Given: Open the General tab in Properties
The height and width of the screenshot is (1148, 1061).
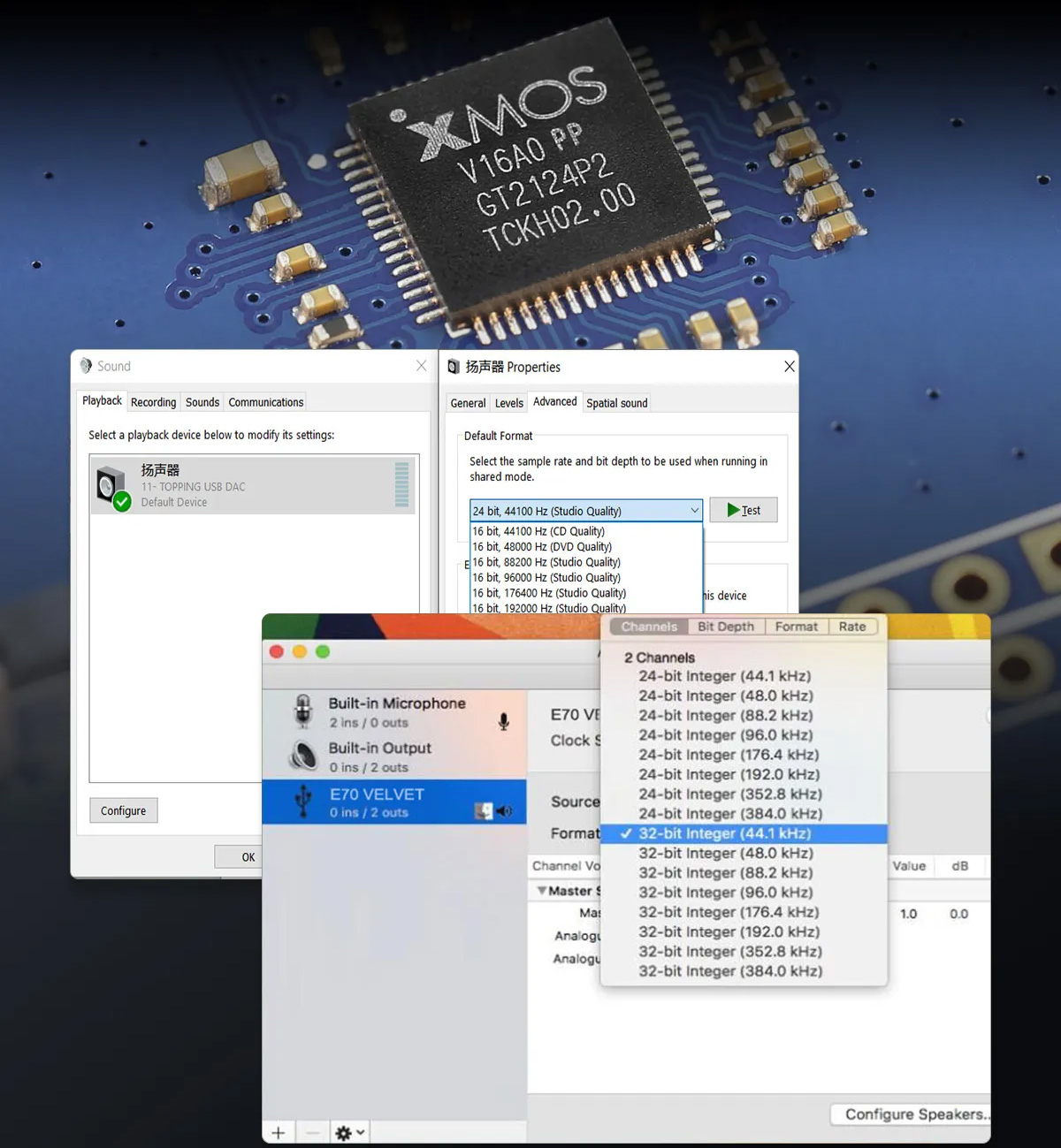Looking at the screenshot, I should (468, 403).
